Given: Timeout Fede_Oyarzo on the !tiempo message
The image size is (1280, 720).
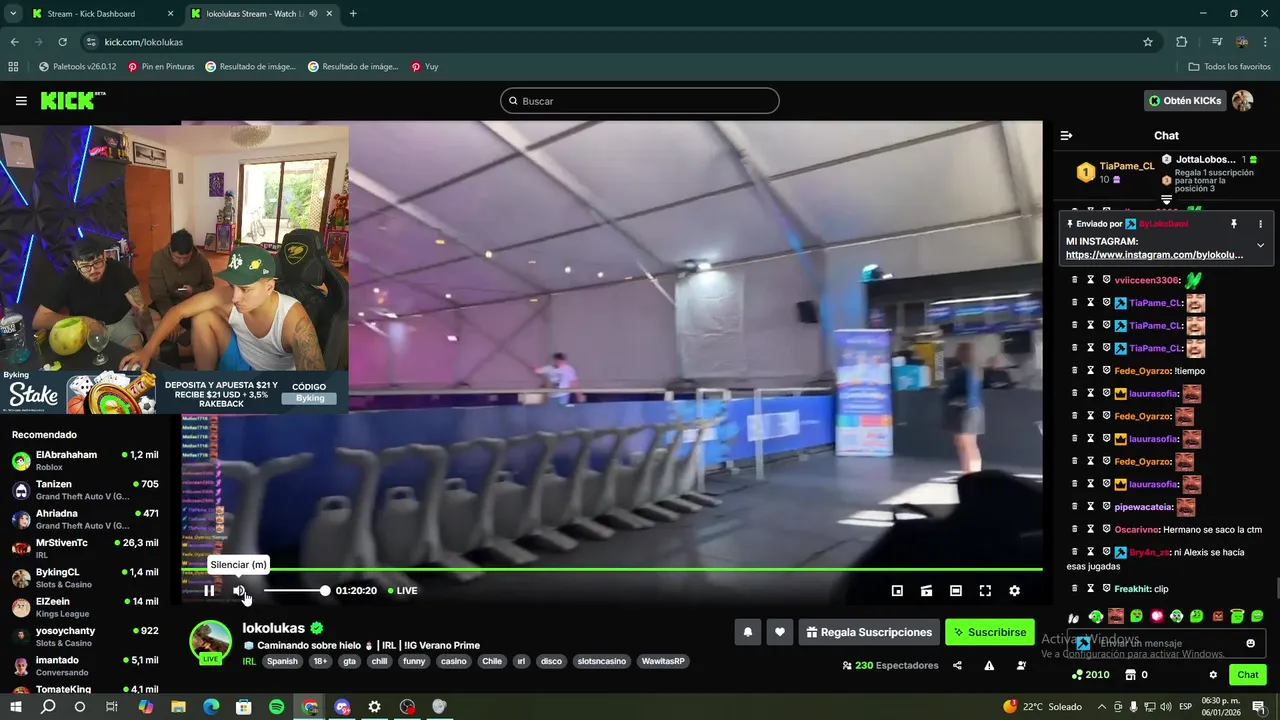Looking at the screenshot, I should (1091, 371).
